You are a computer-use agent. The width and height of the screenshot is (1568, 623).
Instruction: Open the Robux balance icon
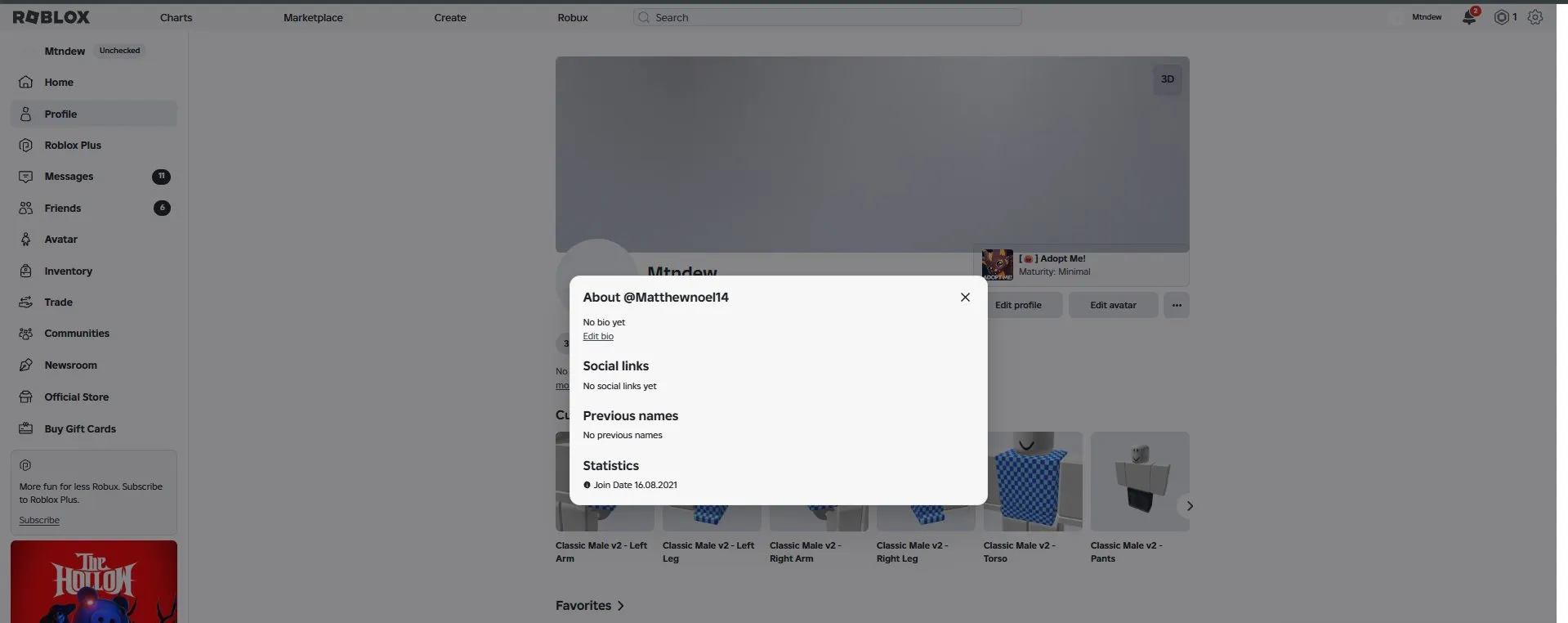(1501, 17)
